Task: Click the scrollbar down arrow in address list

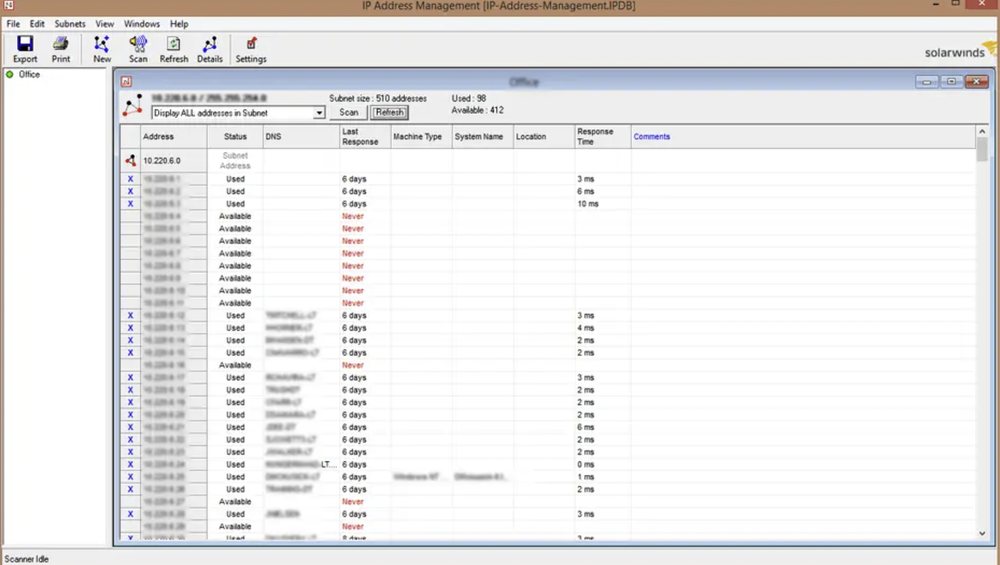Action: [982, 533]
